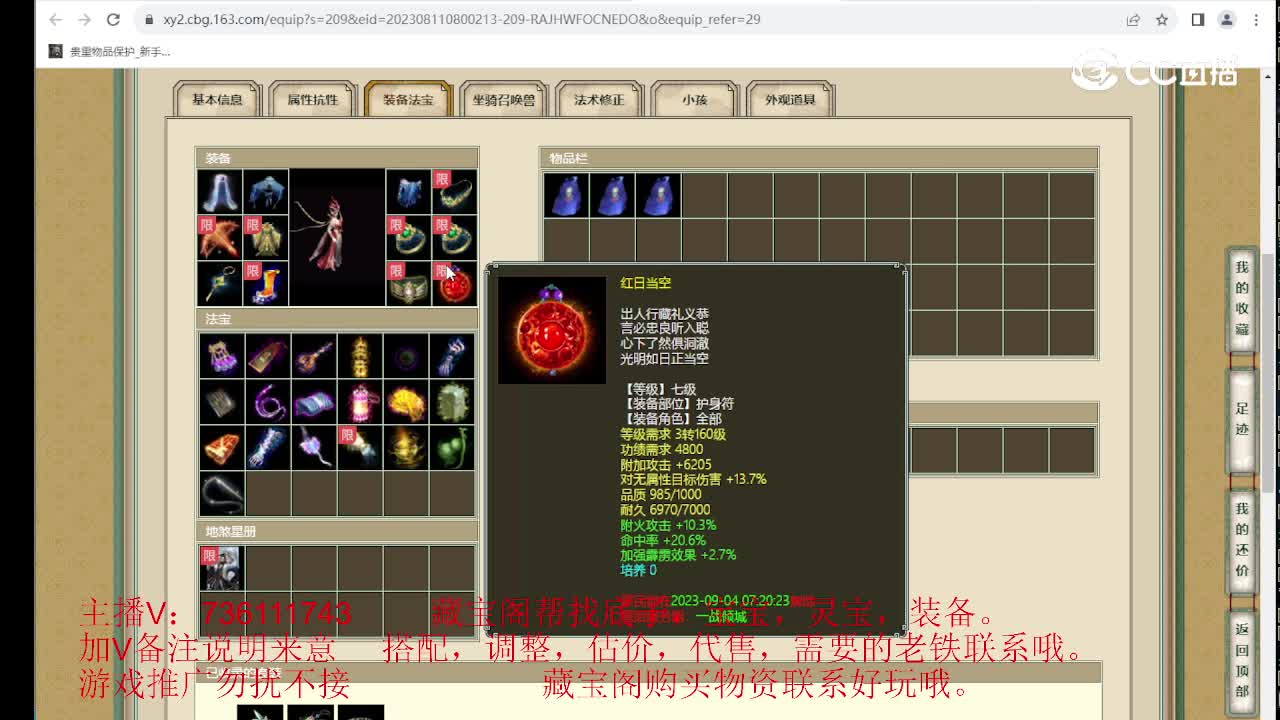This screenshot has height=720, width=1280.
Task: Switch to the 外观道具 tab
Action: click(790, 99)
